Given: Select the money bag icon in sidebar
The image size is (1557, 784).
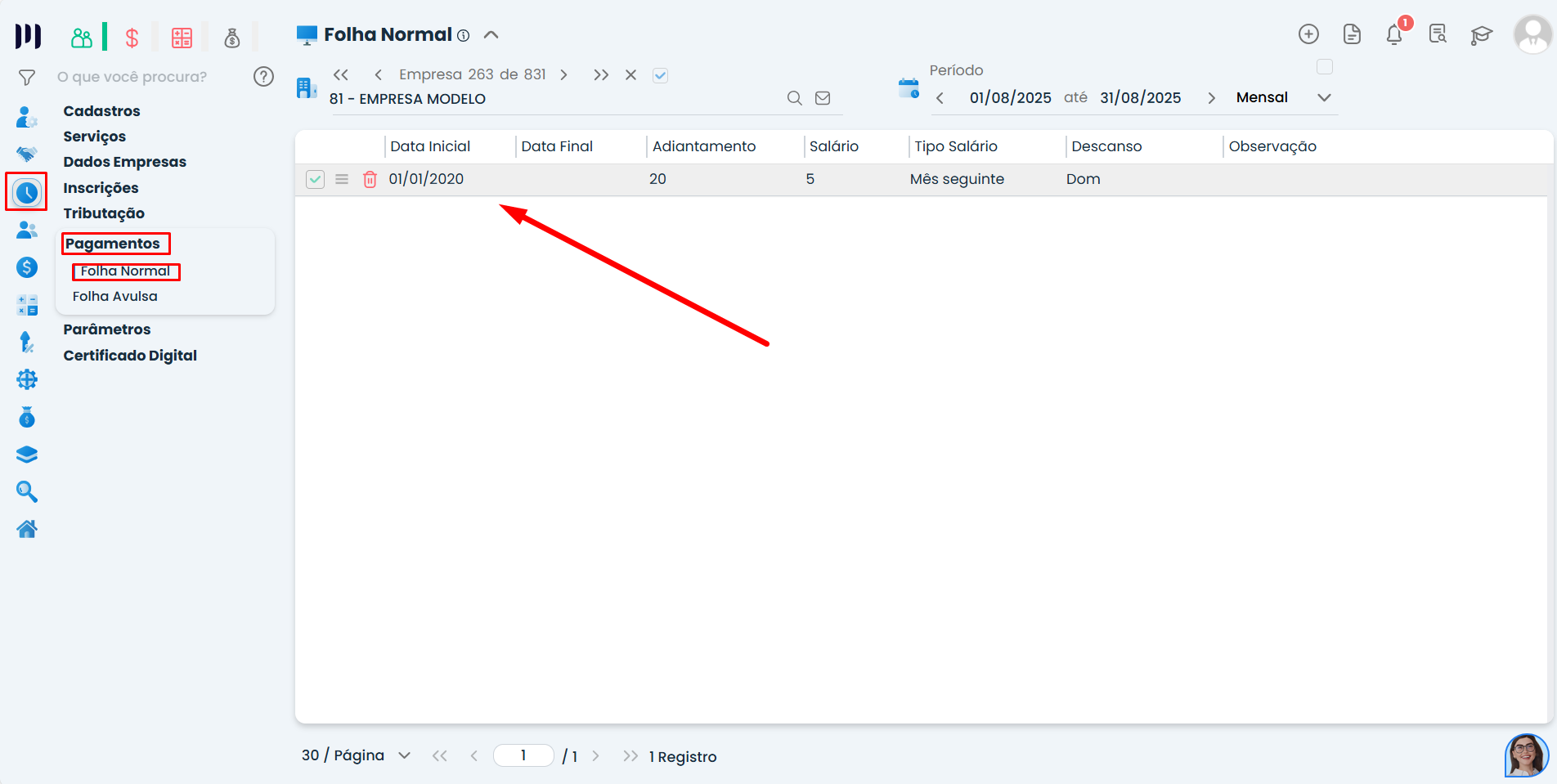Looking at the screenshot, I should tap(27, 417).
